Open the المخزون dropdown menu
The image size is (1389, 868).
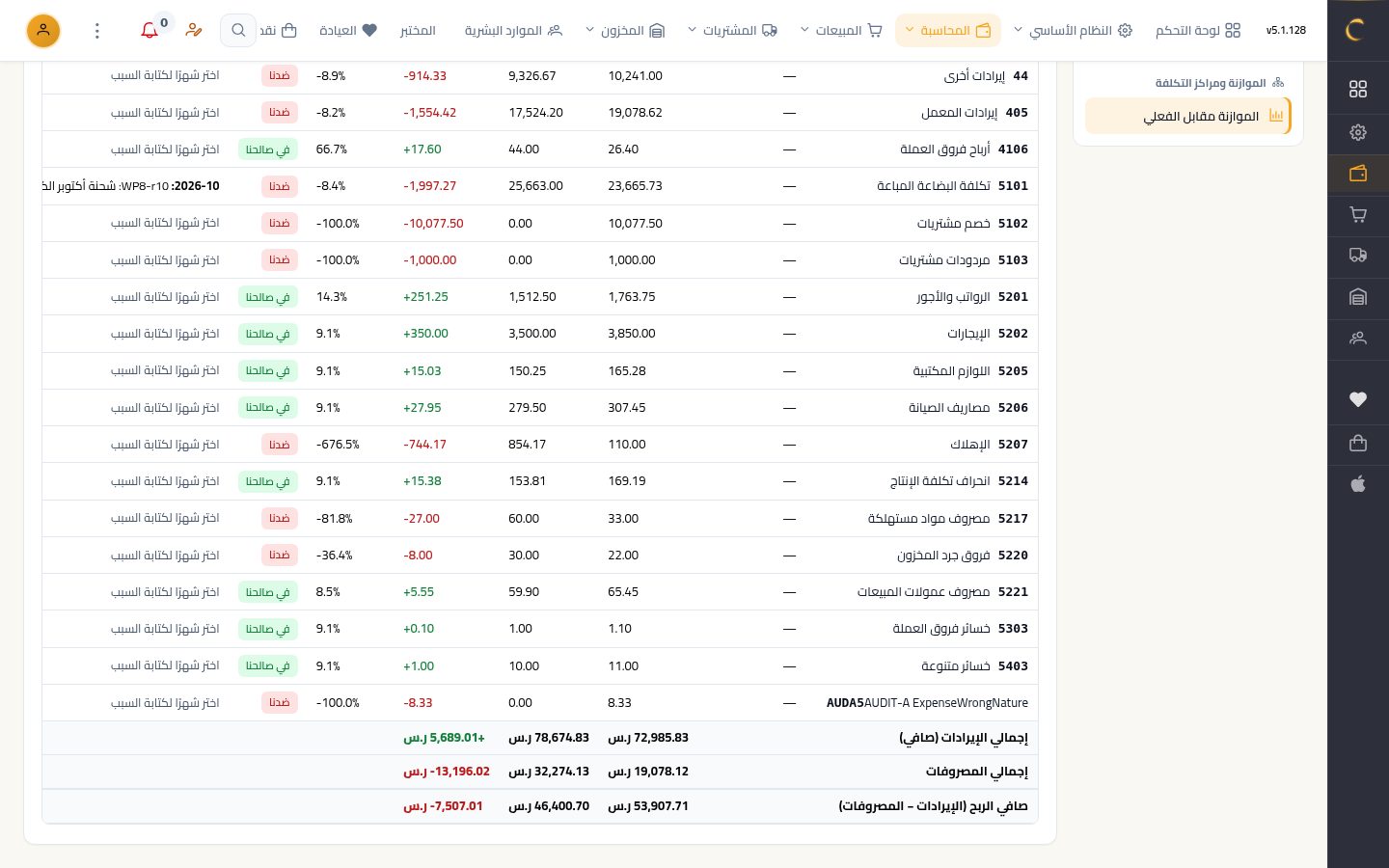point(625,31)
